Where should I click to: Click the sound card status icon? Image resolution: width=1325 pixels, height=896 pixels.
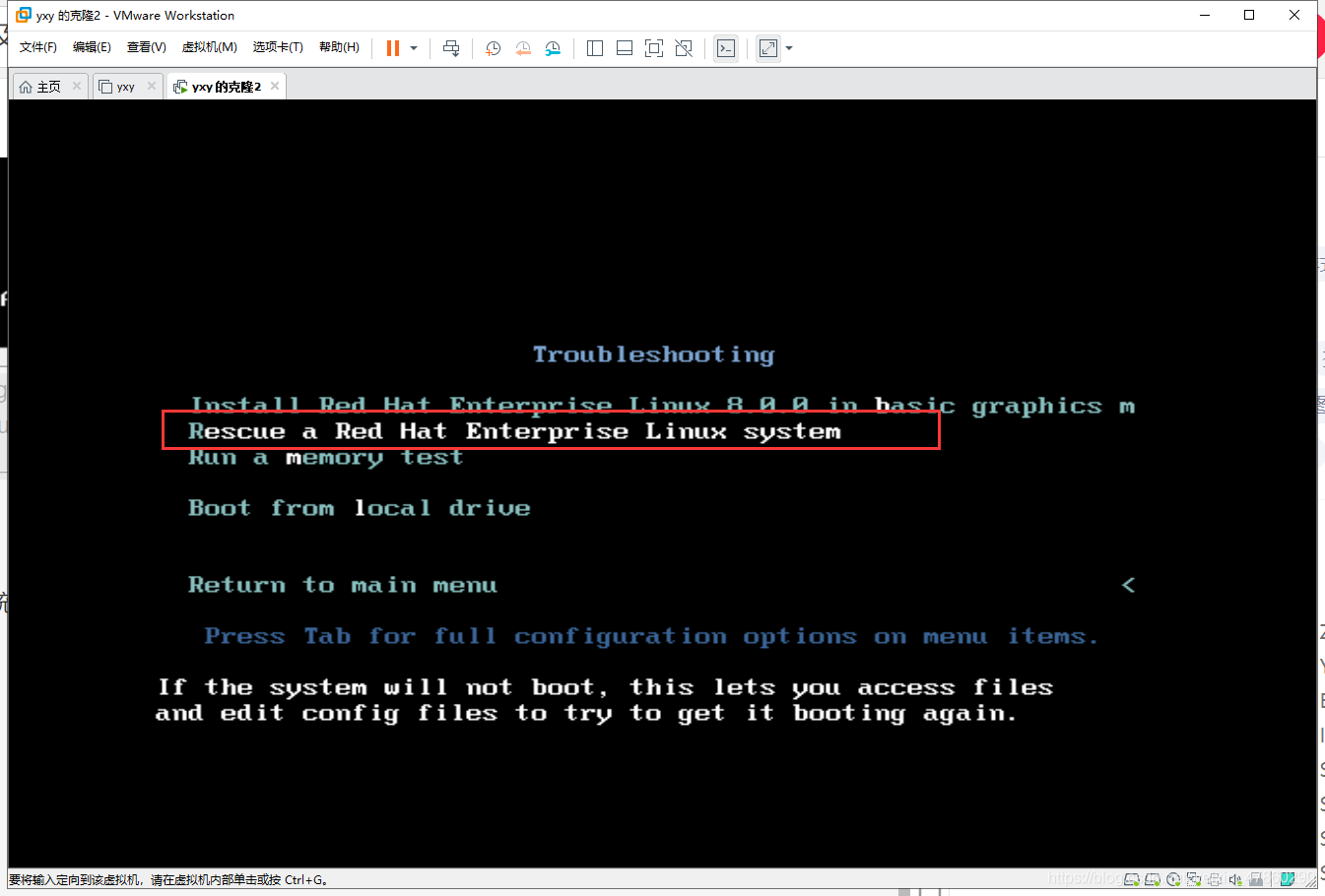coord(1235,879)
